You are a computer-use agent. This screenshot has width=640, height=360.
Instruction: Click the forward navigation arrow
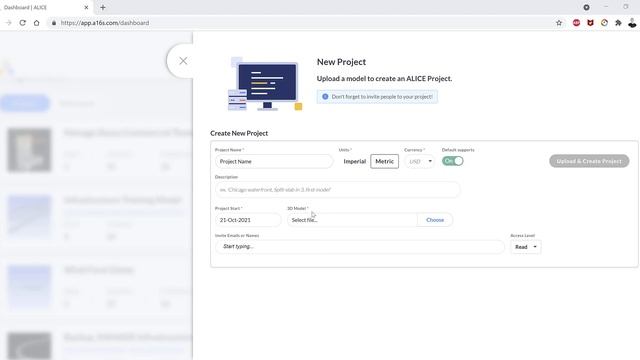tap(9, 23)
